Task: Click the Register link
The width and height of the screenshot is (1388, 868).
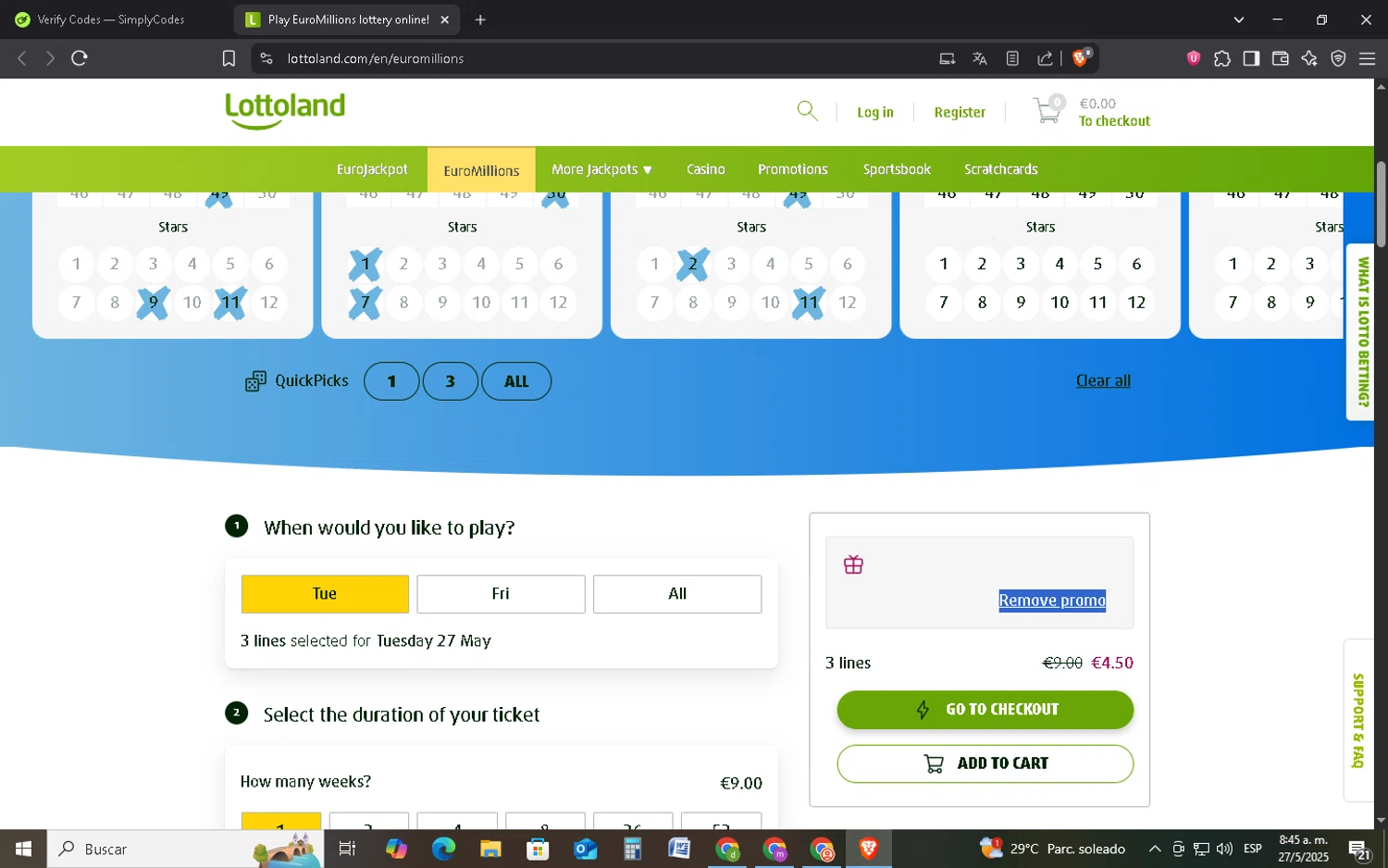Action: coord(960,112)
